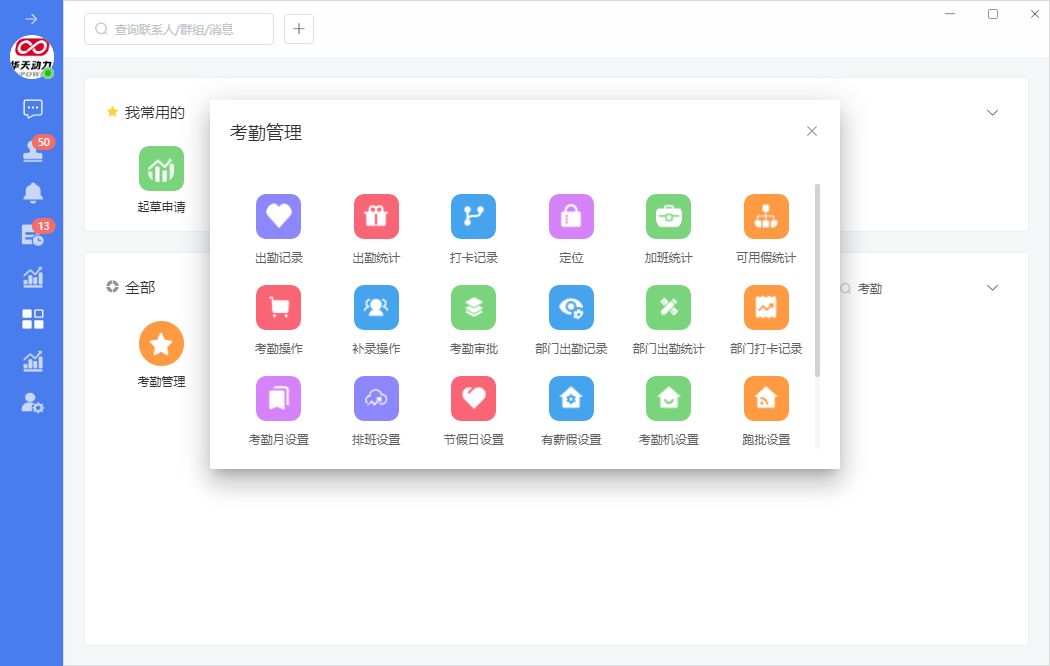Click the plus button beside search
1050x666 pixels.
(299, 29)
